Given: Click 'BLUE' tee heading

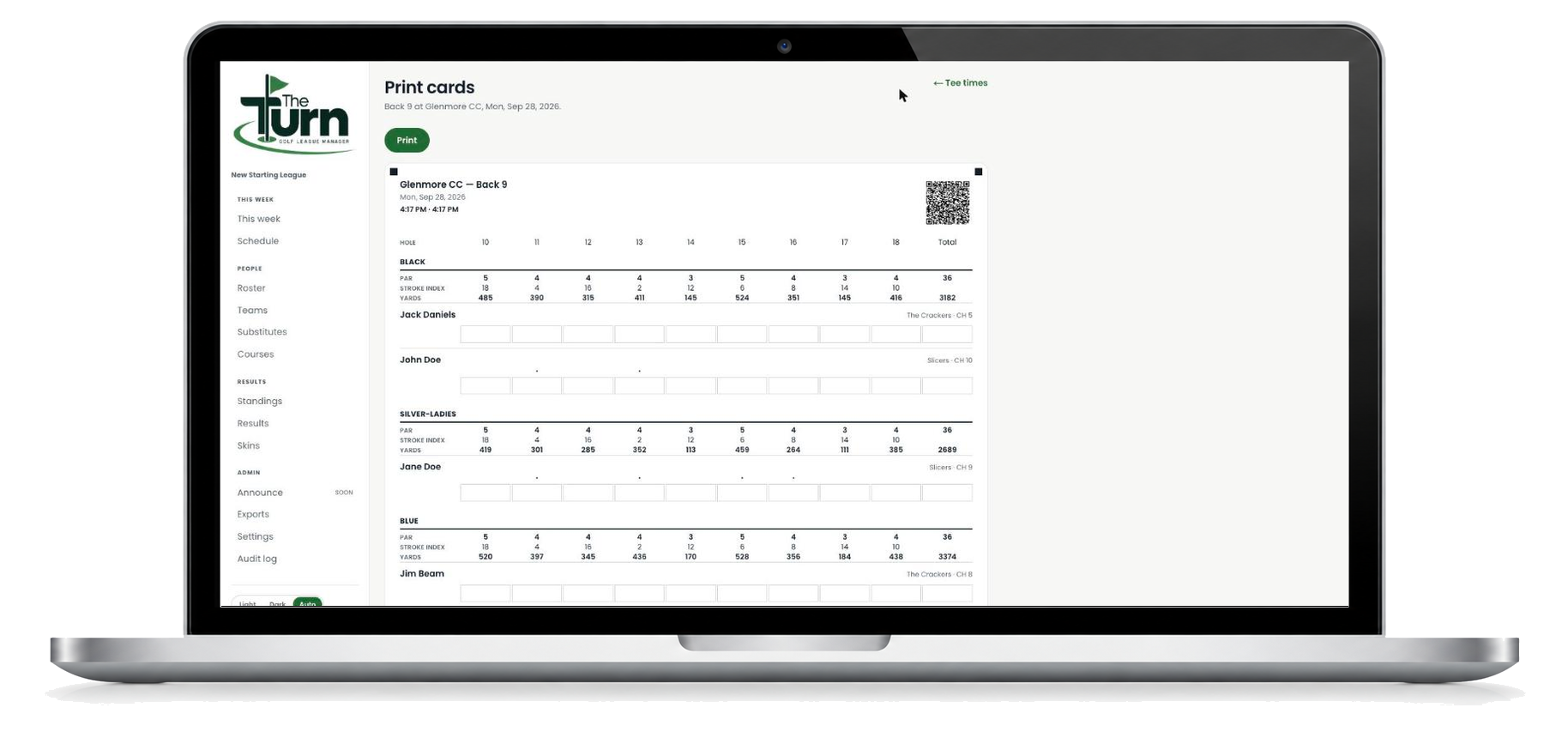Looking at the screenshot, I should [409, 521].
